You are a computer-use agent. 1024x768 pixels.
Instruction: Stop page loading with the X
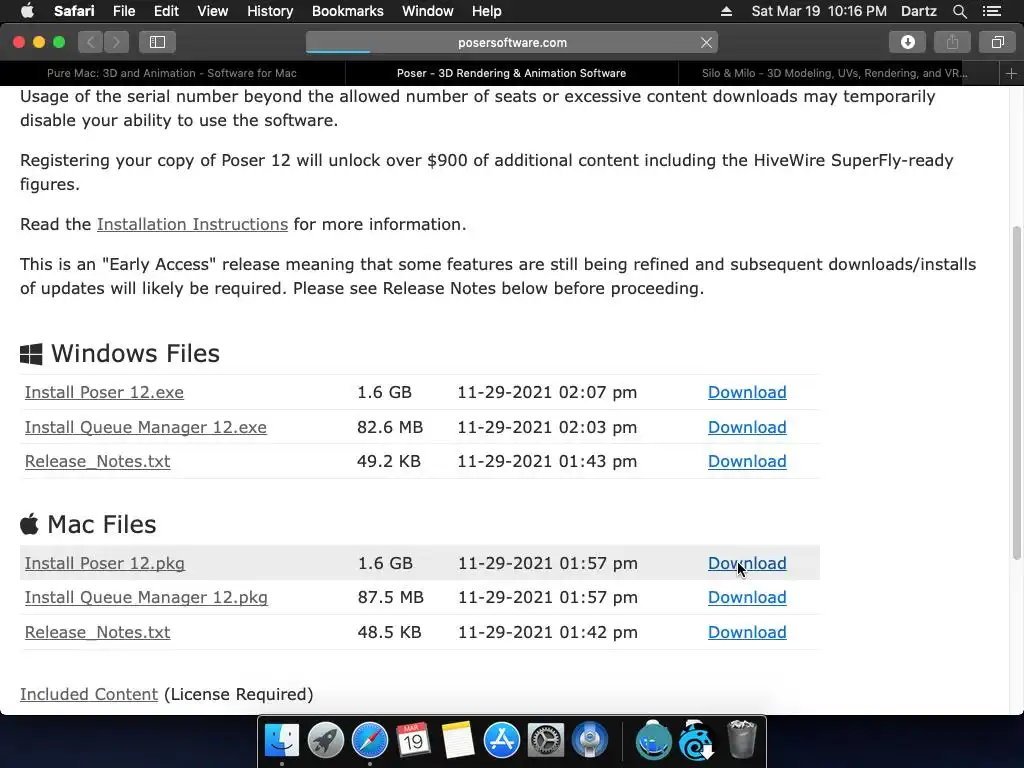[706, 42]
